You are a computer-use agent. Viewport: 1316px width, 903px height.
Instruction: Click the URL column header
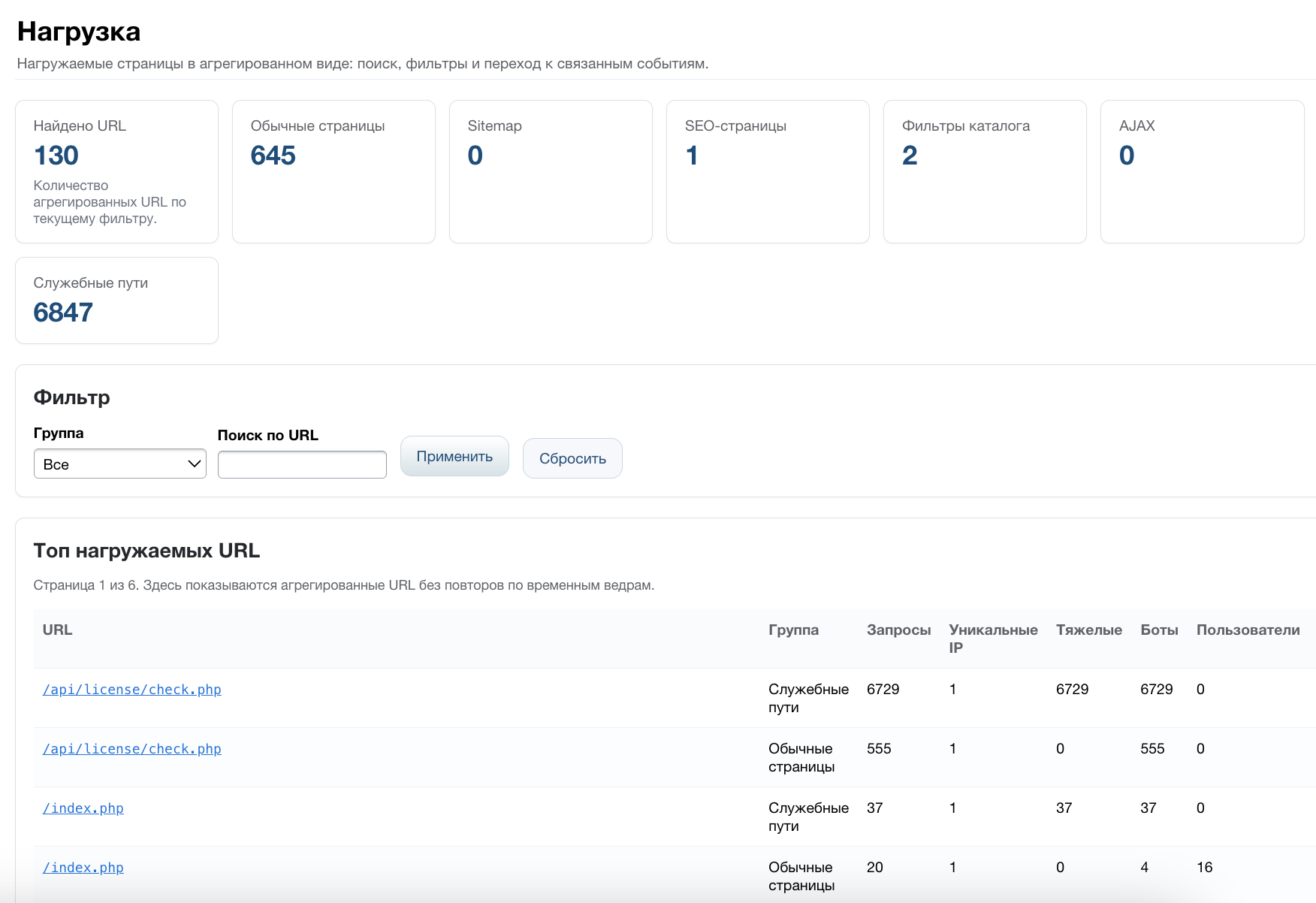(57, 630)
